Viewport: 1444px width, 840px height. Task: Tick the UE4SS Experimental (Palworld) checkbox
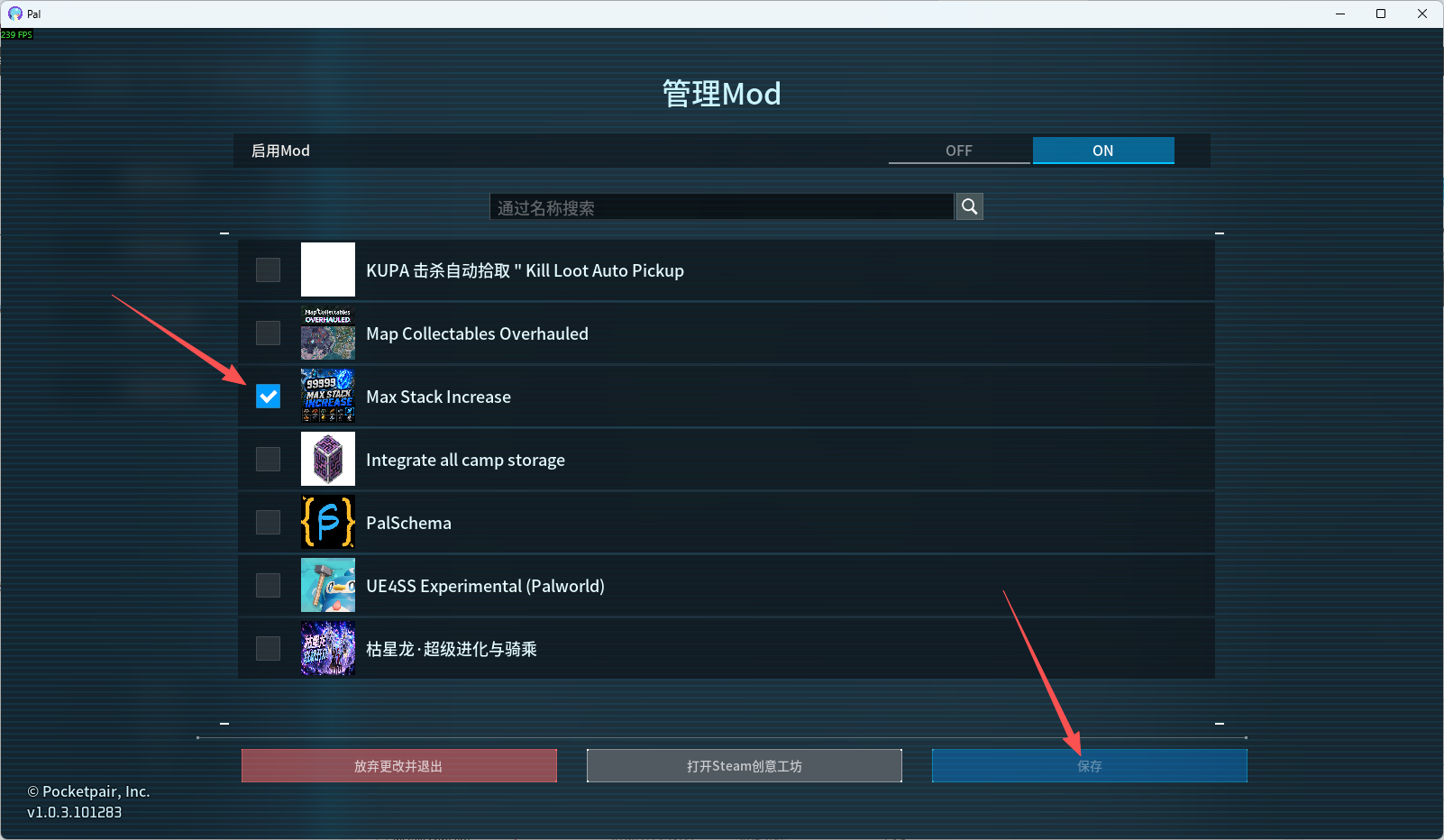coord(268,585)
